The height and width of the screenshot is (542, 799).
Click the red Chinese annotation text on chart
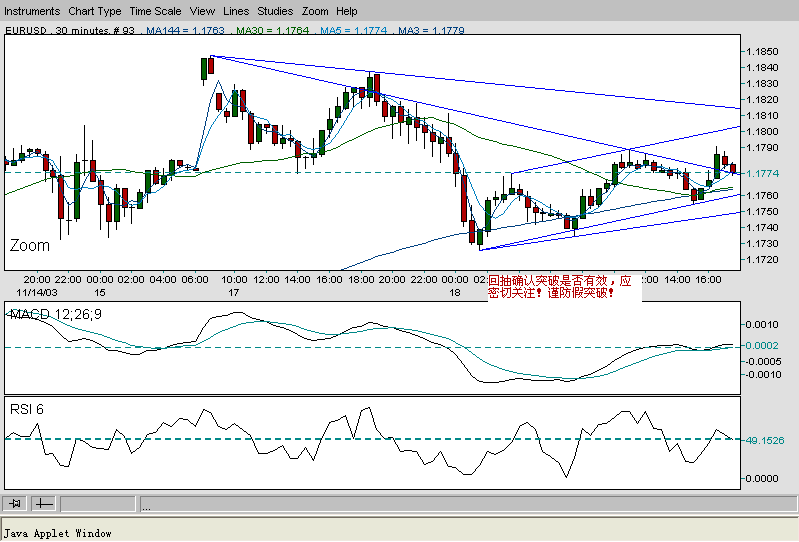tap(559, 287)
